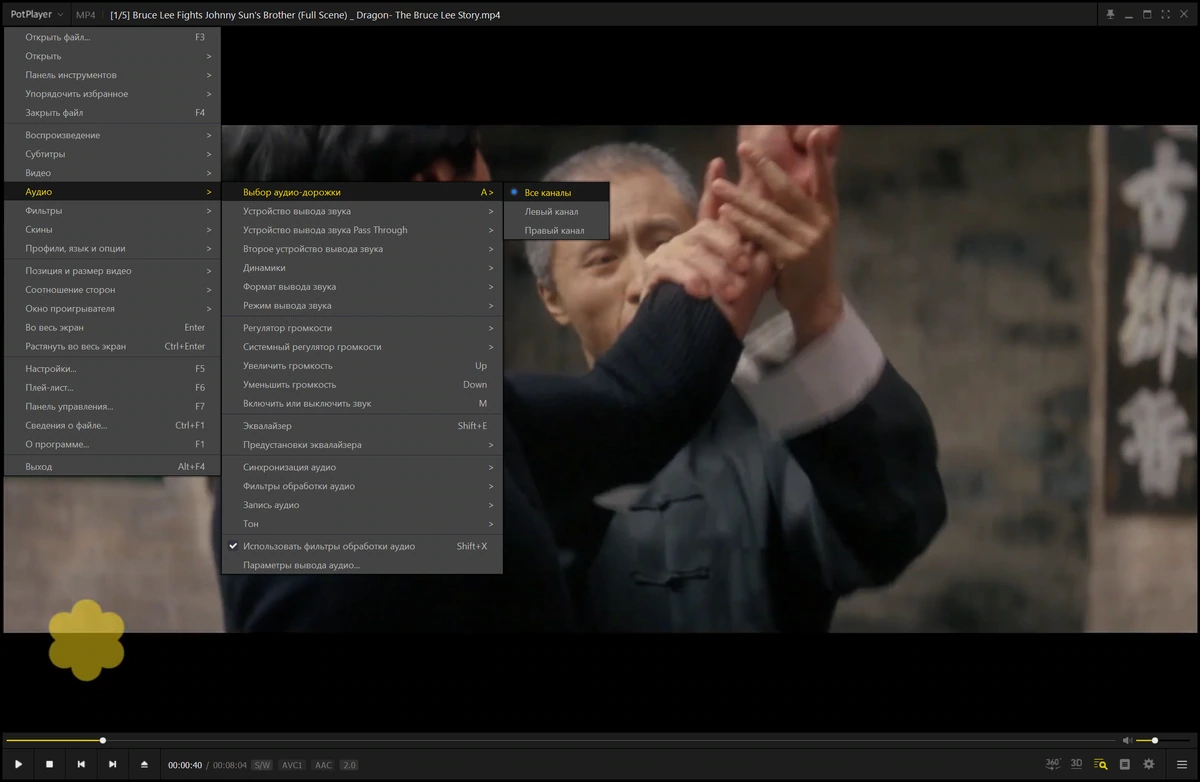Toggle the 360° video mode icon

1053,763
